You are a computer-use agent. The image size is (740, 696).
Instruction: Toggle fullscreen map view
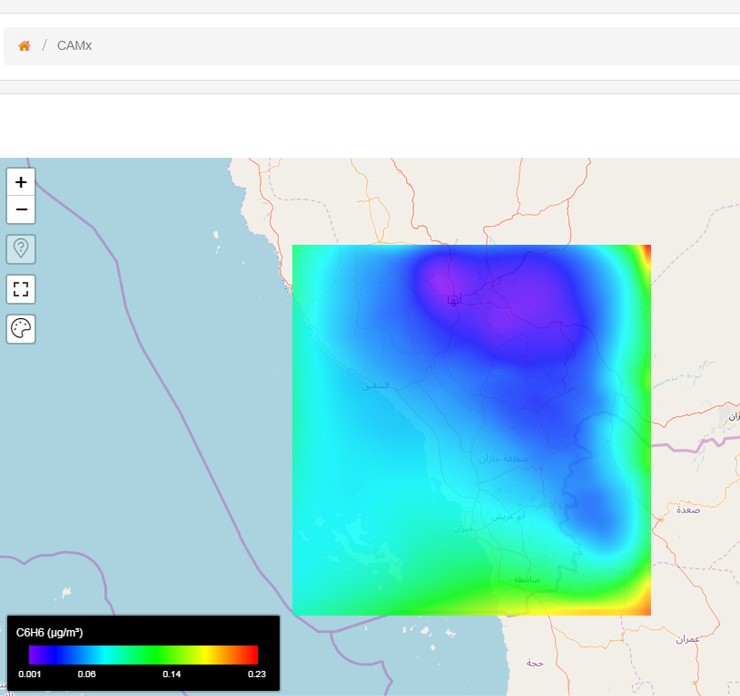[x=21, y=289]
